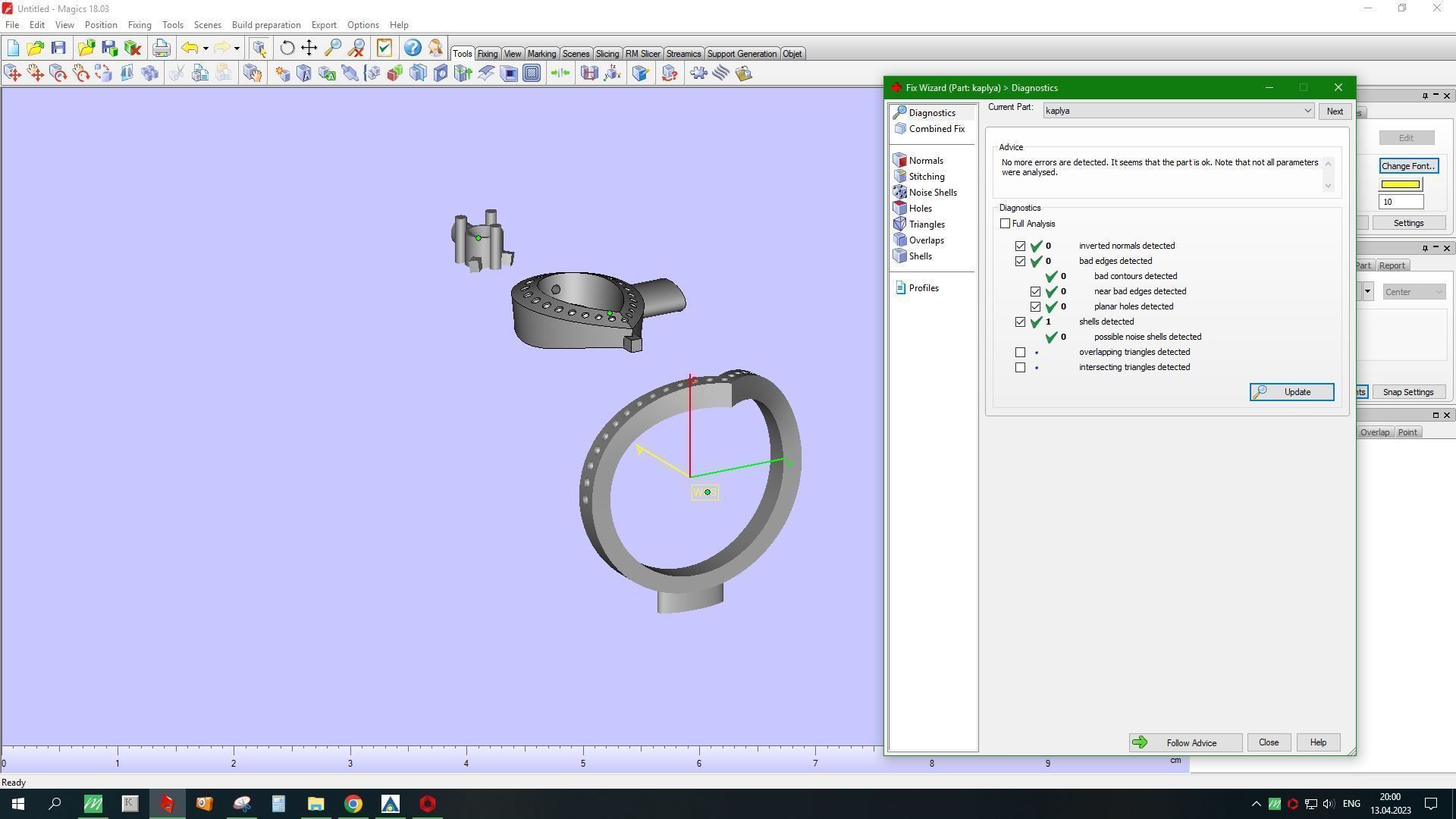Select the Rotate view tool icon

(287, 49)
